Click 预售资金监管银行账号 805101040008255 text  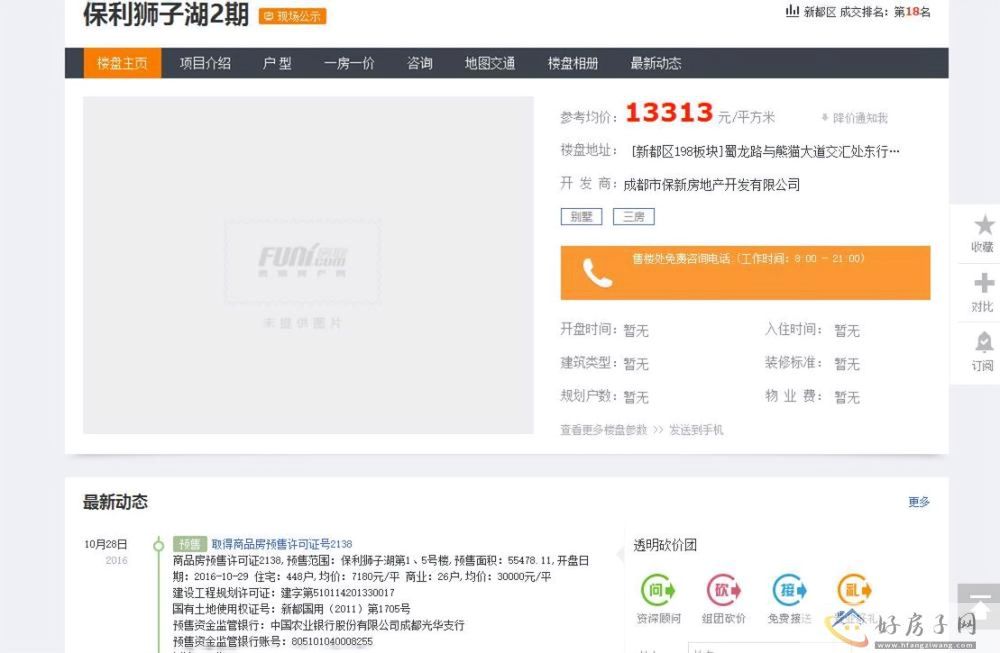coord(273,642)
